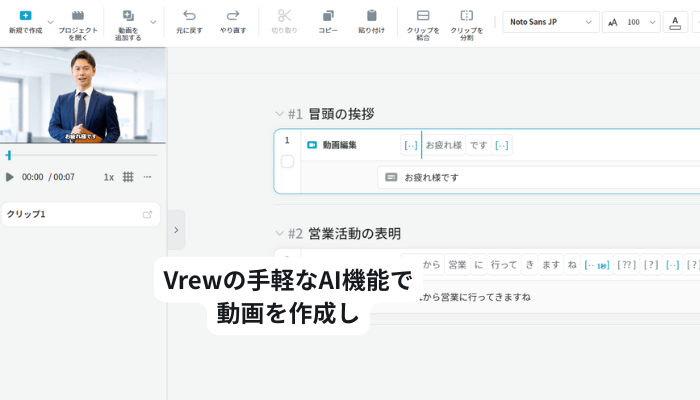This screenshot has width=700, height=400.
Task: Play the video preview
Action: [x=9, y=177]
